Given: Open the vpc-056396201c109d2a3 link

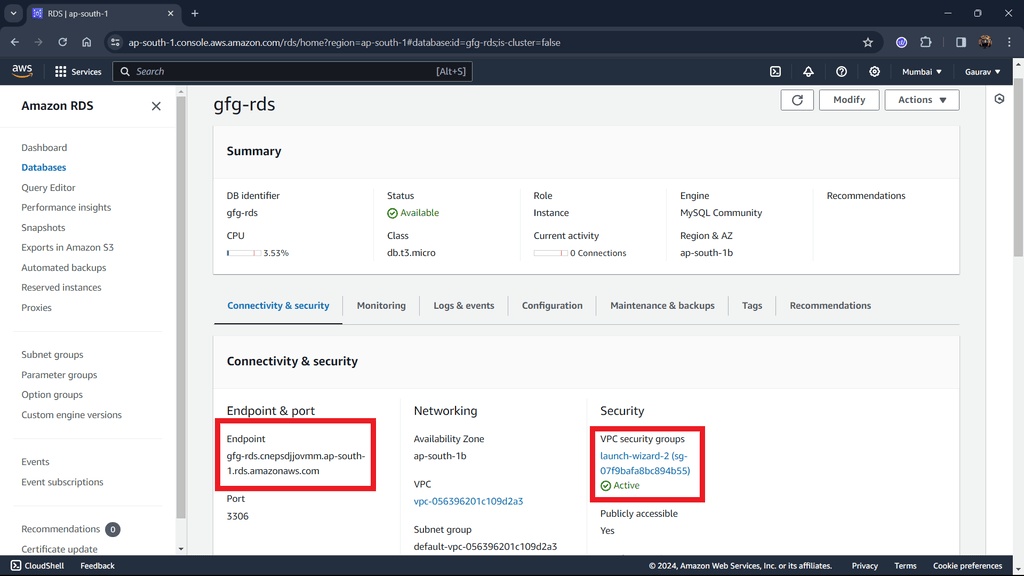Looking at the screenshot, I should [468, 501].
